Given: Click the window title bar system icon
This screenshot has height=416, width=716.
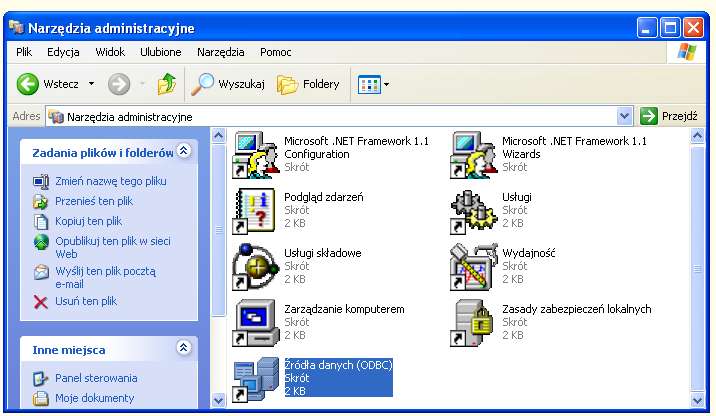Looking at the screenshot, I should pos(16,27).
